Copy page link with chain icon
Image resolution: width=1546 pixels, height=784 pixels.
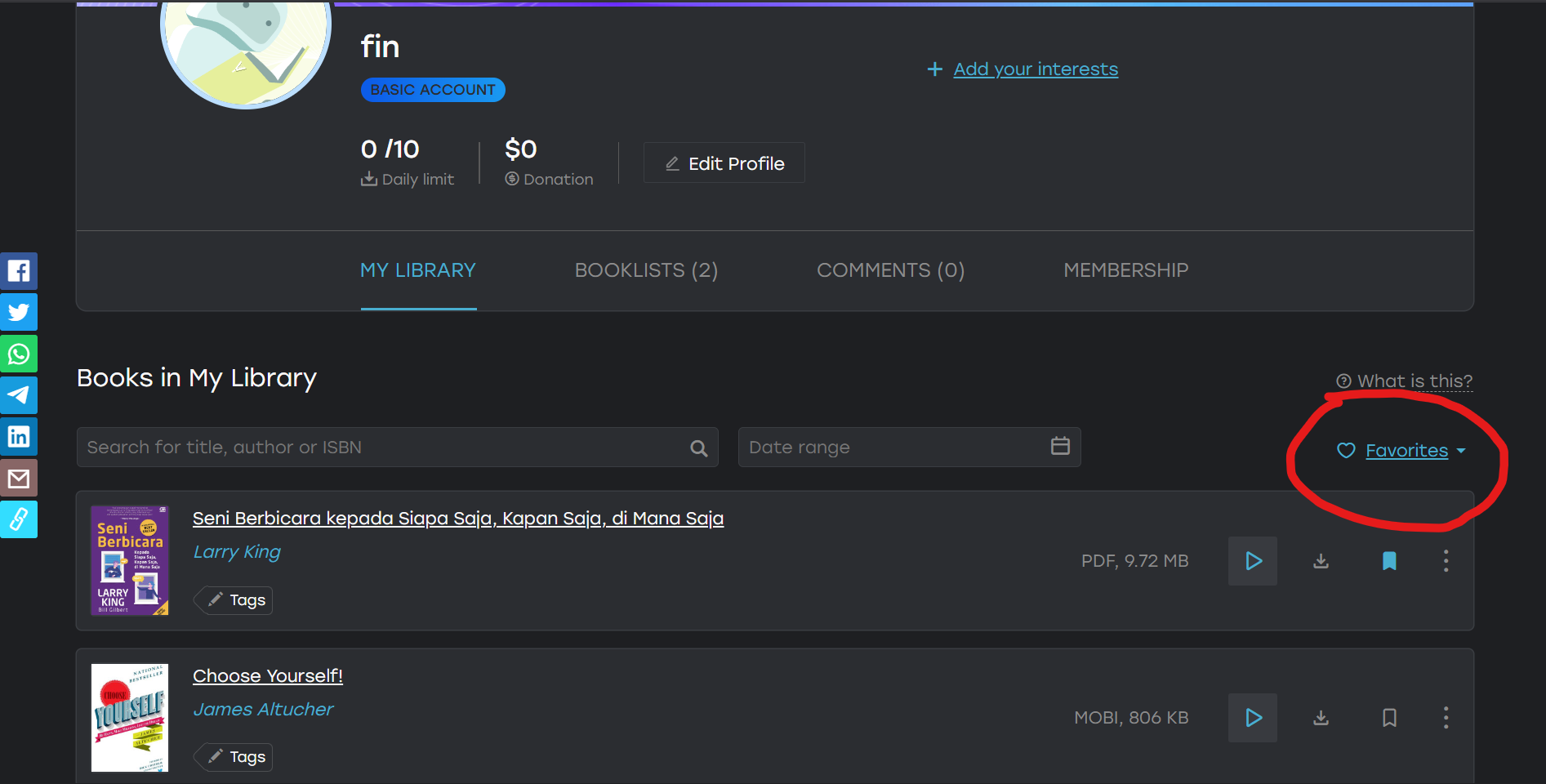[19, 519]
